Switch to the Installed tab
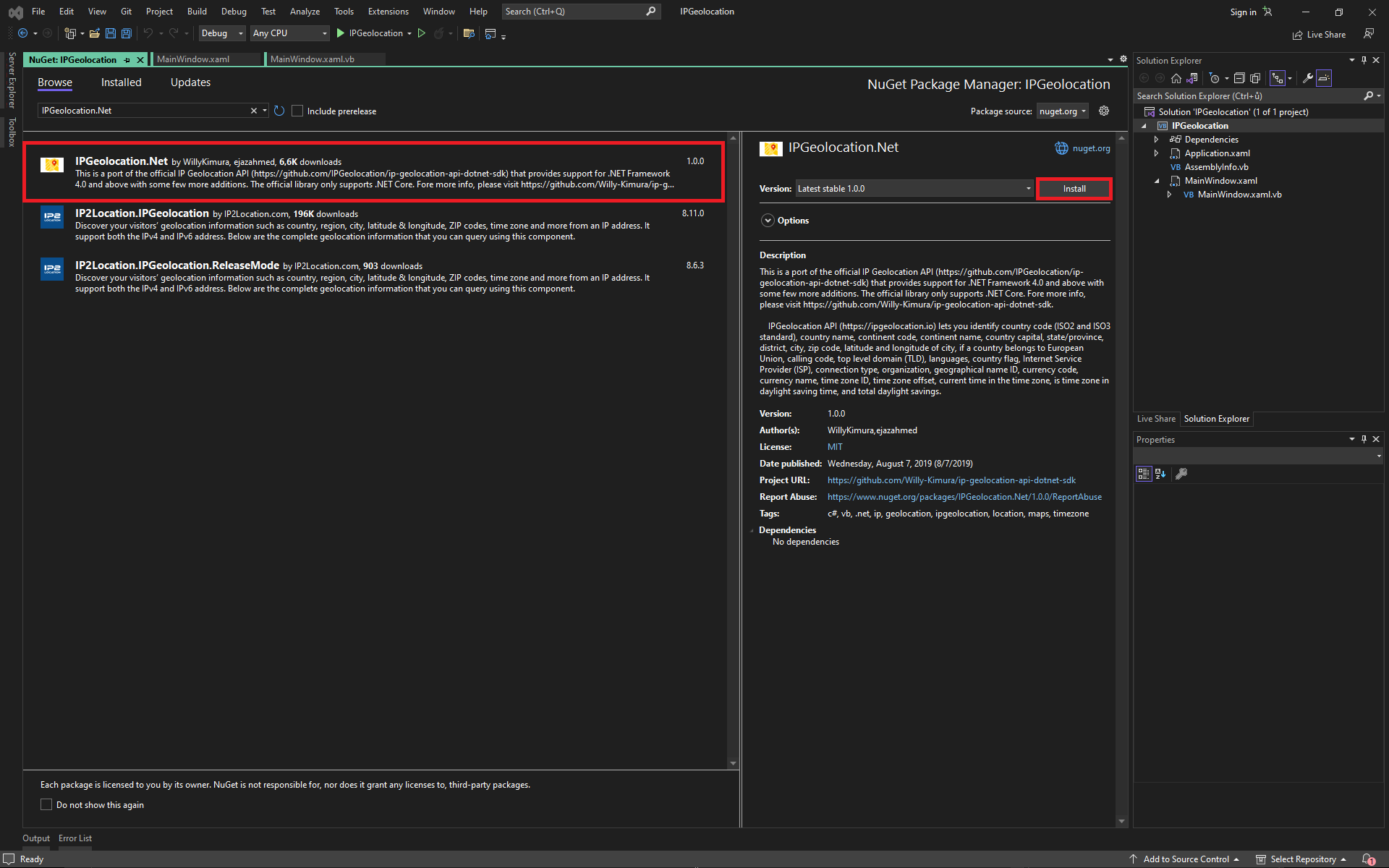The image size is (1389, 868). click(121, 82)
